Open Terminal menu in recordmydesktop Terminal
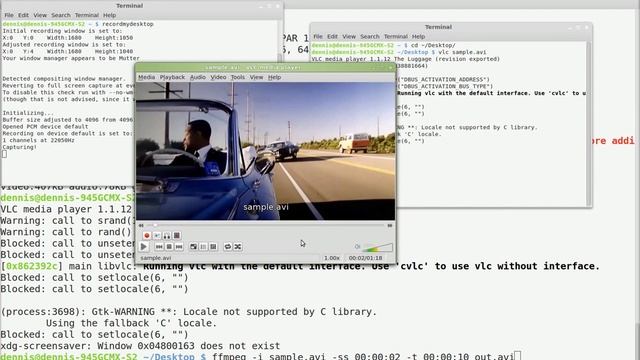This screenshot has width=640, height=360. point(87,15)
